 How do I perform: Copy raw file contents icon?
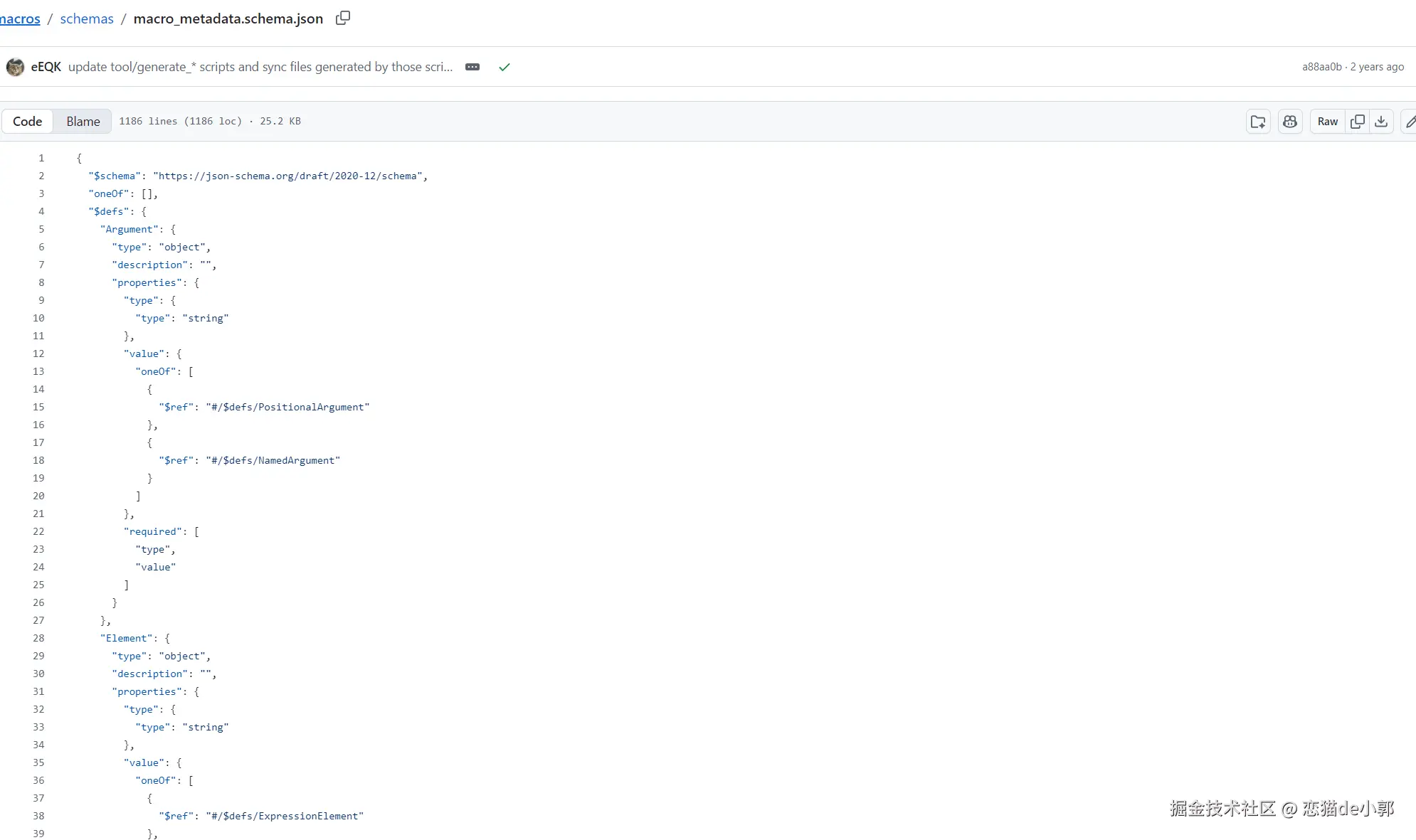pos(1358,122)
